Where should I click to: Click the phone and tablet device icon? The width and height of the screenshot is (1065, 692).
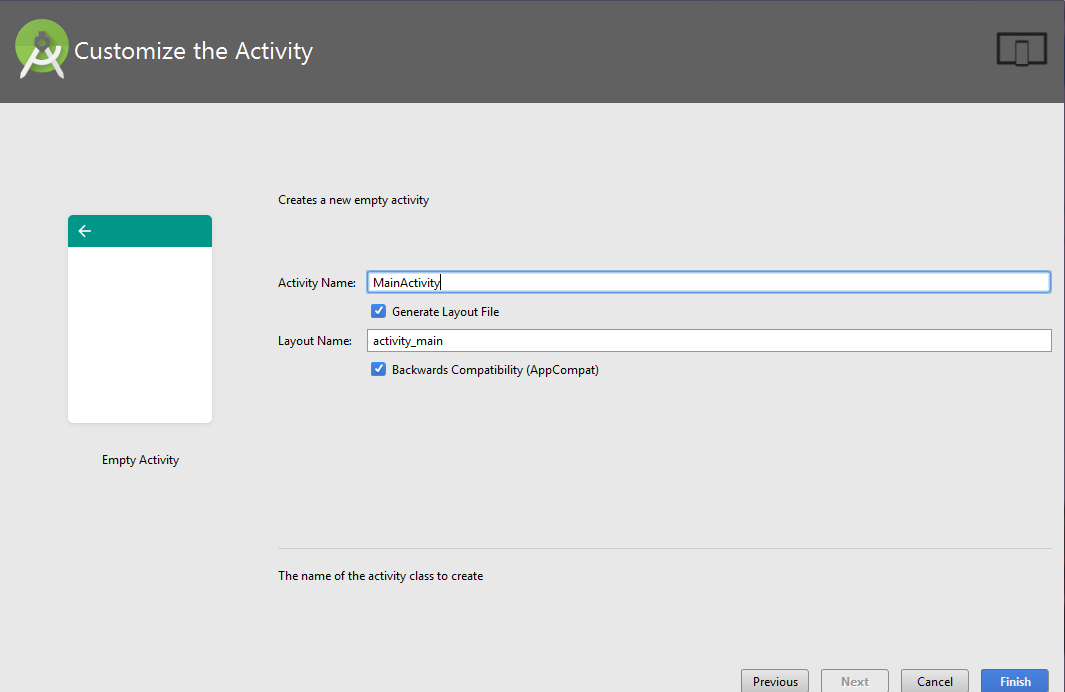(1022, 50)
